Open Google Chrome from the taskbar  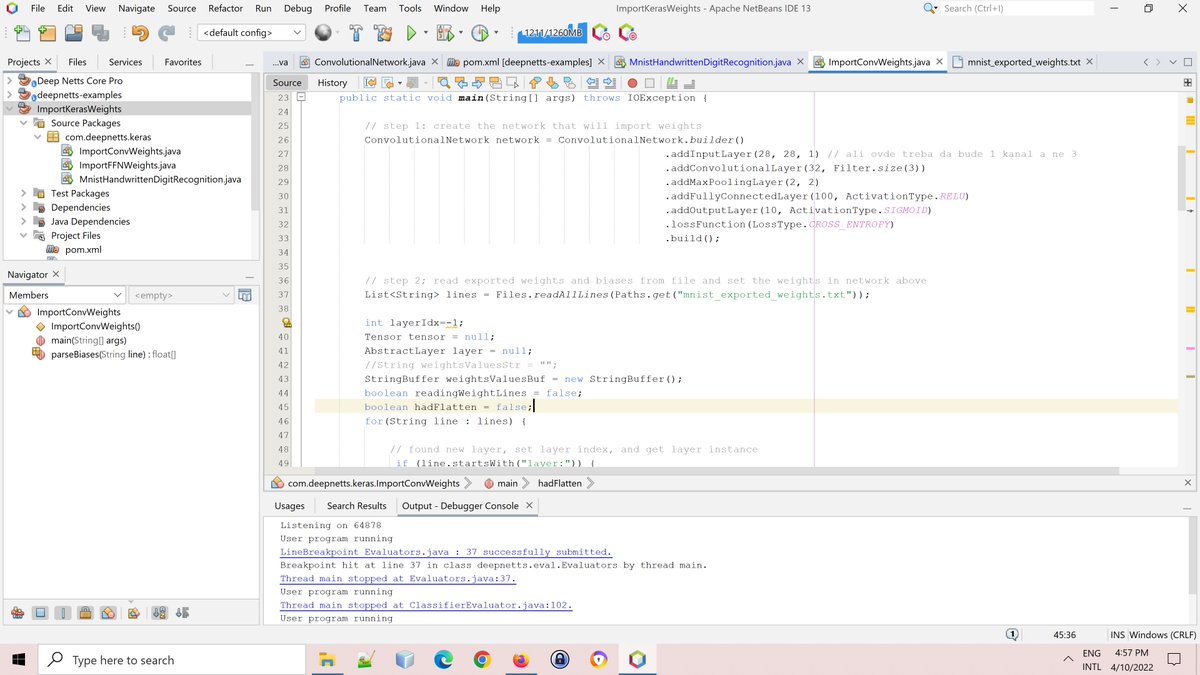click(482, 660)
